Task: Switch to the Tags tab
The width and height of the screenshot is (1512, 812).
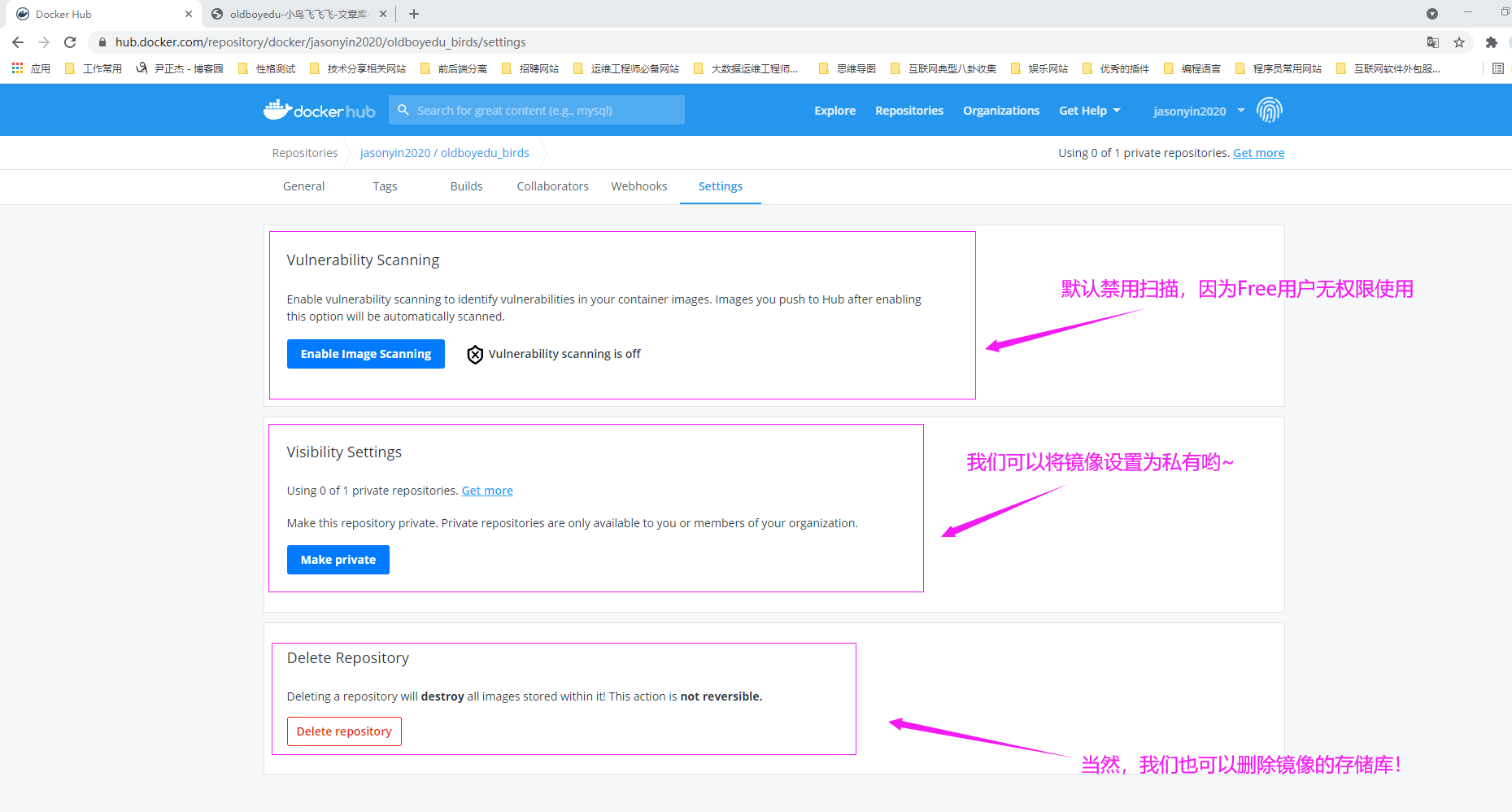Action: coord(385,186)
